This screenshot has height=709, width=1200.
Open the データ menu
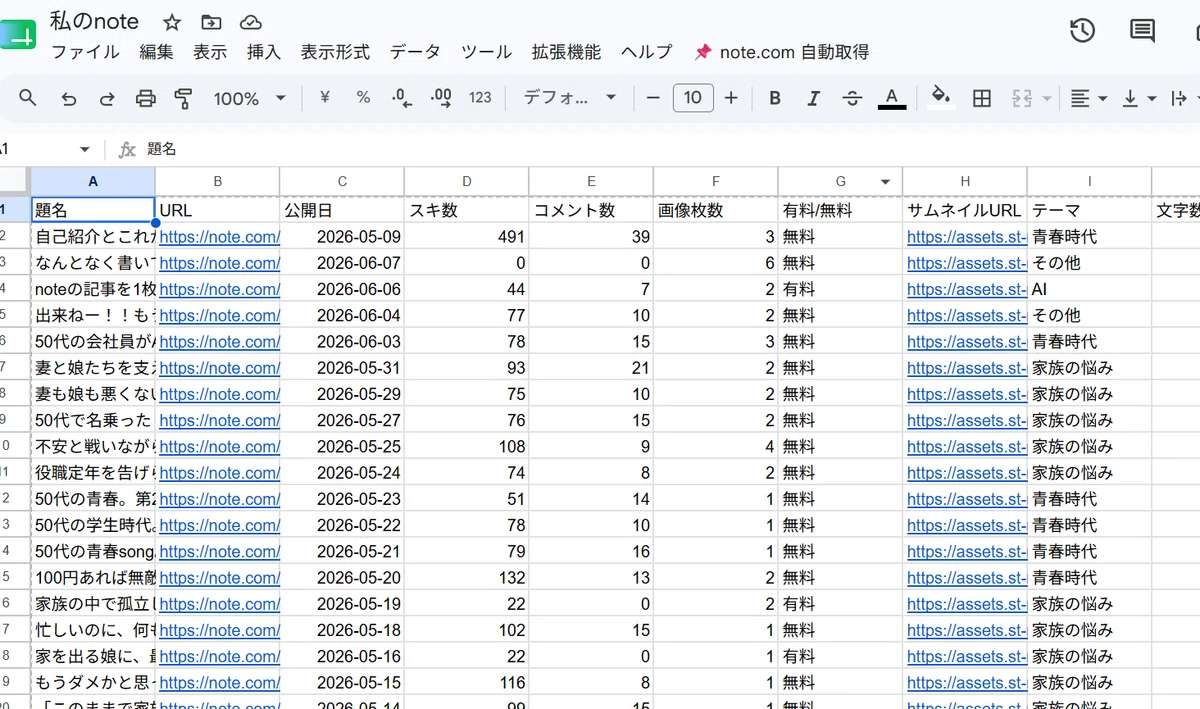[415, 52]
